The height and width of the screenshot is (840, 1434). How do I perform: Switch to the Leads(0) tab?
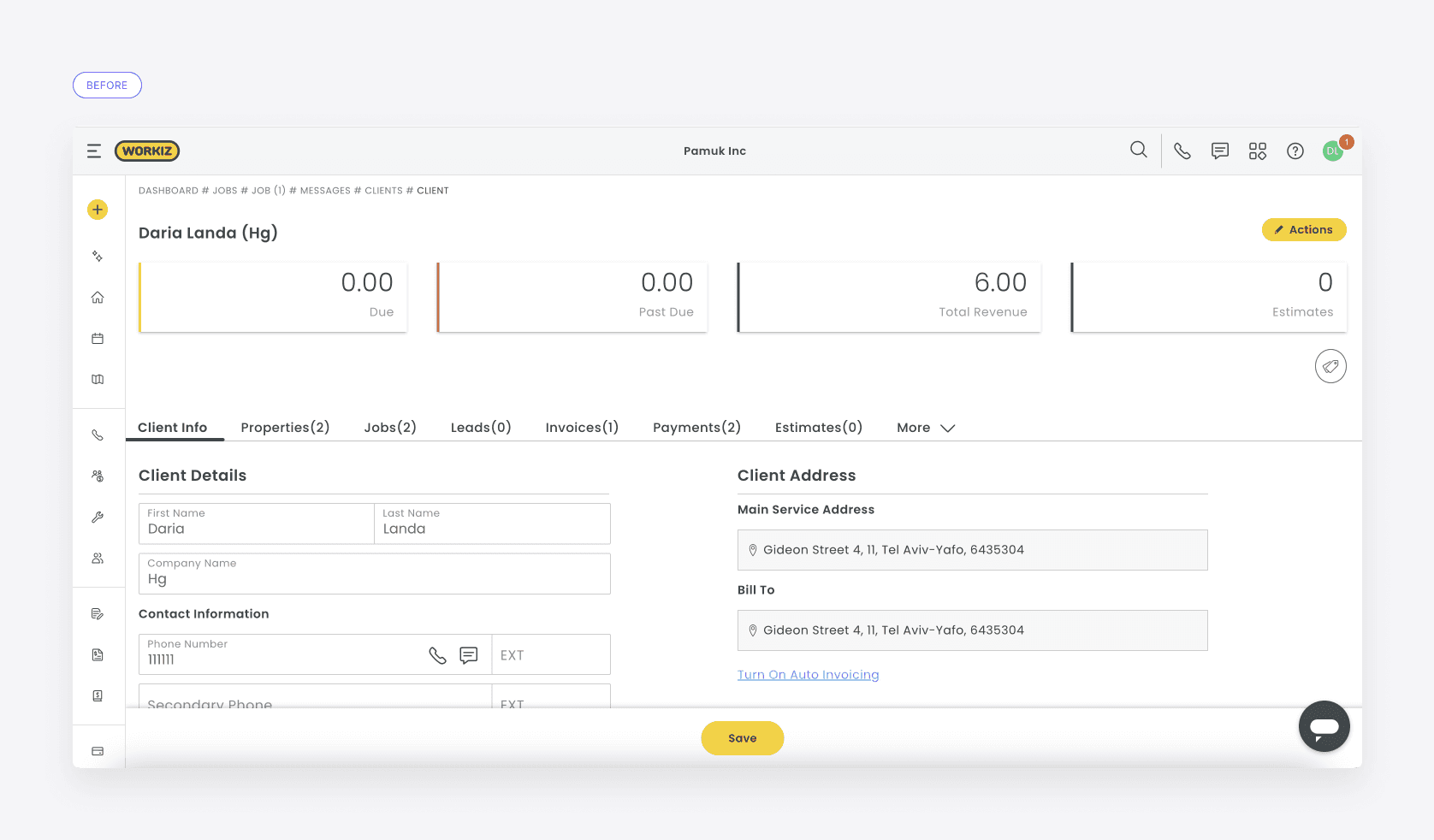click(x=481, y=428)
